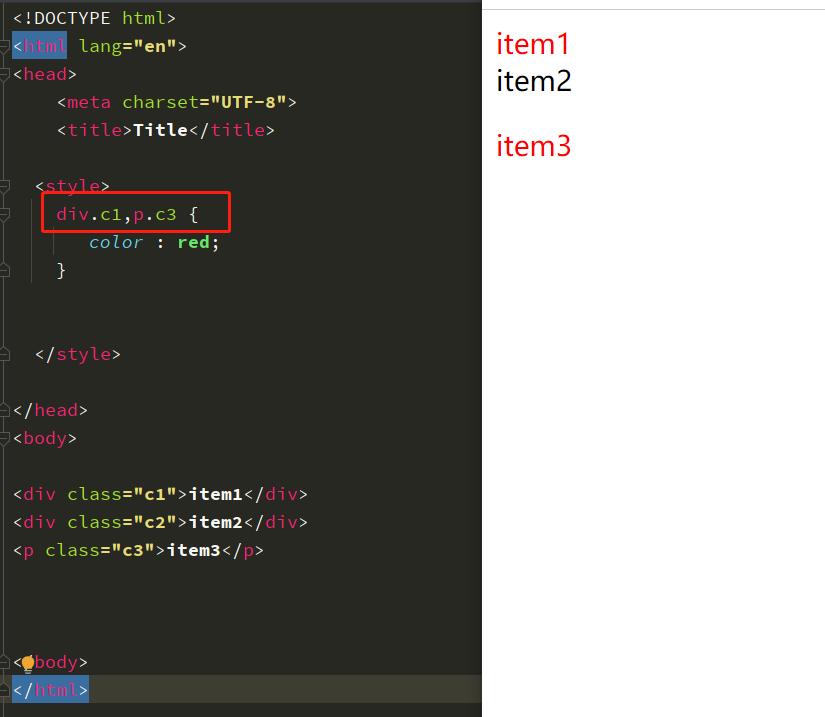Click the opening head tag
This screenshot has height=717, width=825.
pyautogui.click(x=45, y=74)
